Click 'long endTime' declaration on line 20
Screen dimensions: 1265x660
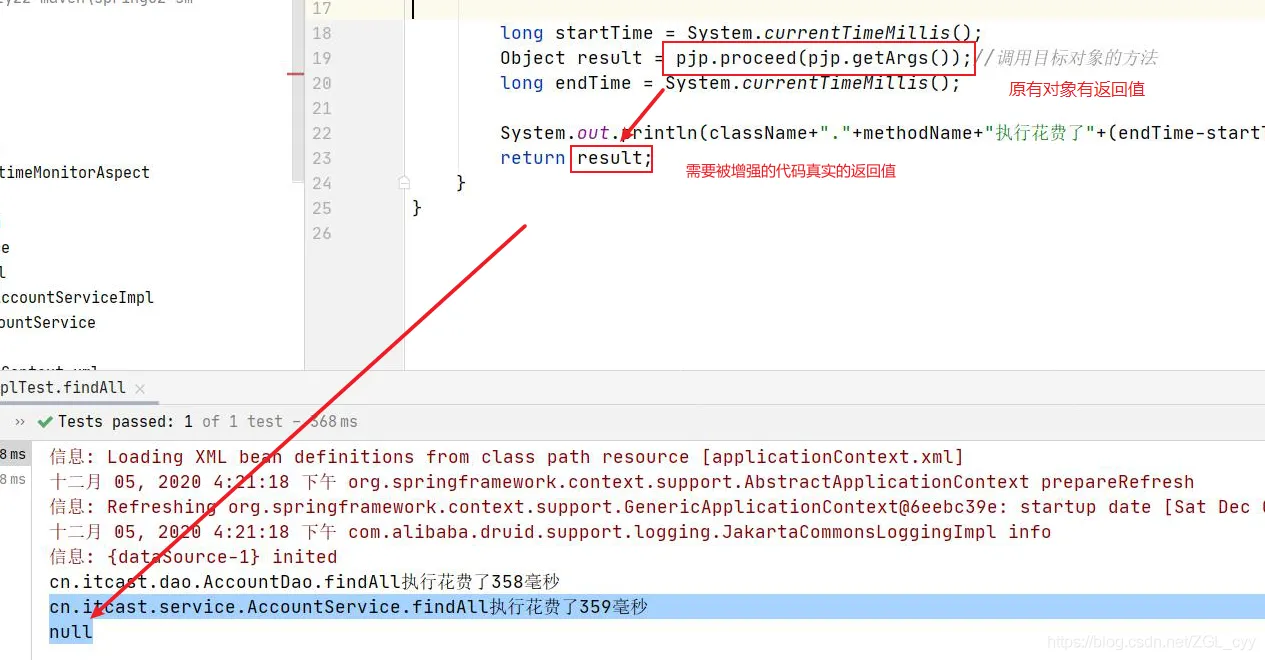pos(565,83)
